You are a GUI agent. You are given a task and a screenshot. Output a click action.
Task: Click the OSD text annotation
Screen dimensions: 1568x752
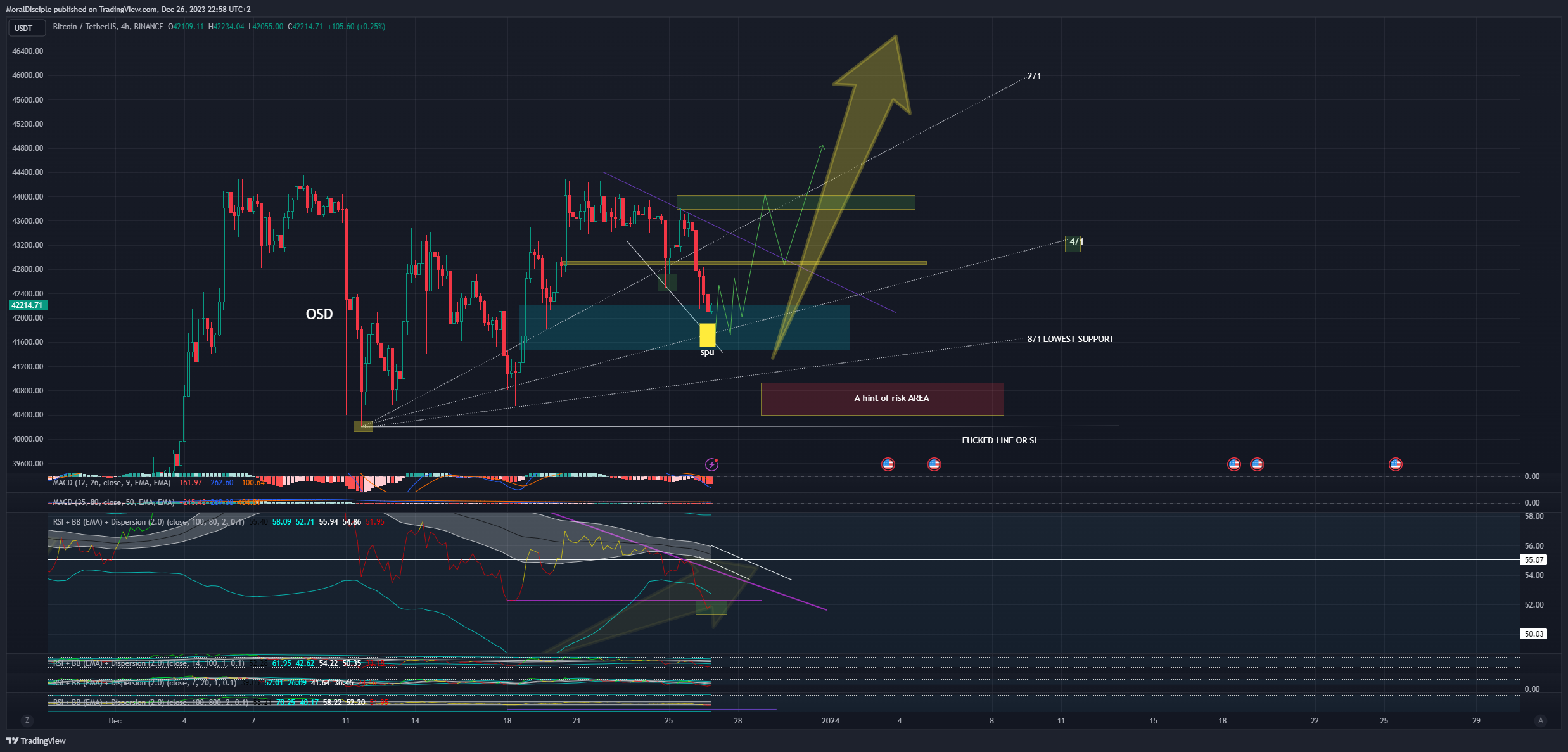(x=319, y=314)
